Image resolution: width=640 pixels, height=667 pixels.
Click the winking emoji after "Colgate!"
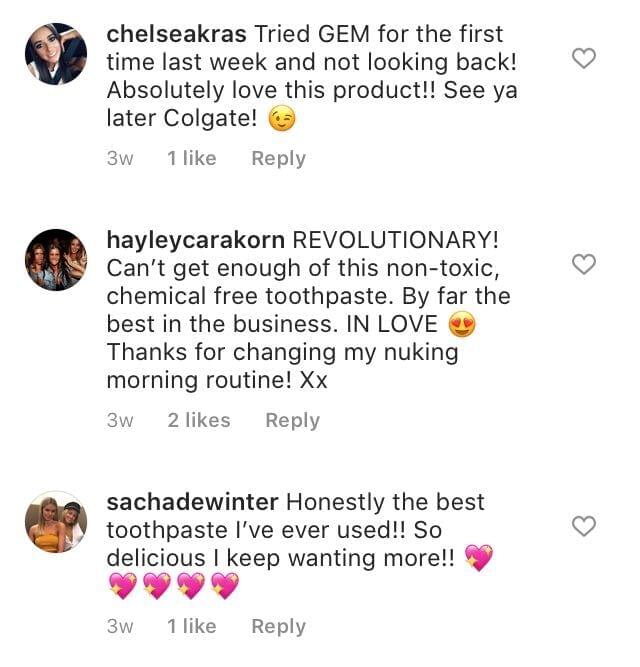coord(284,120)
